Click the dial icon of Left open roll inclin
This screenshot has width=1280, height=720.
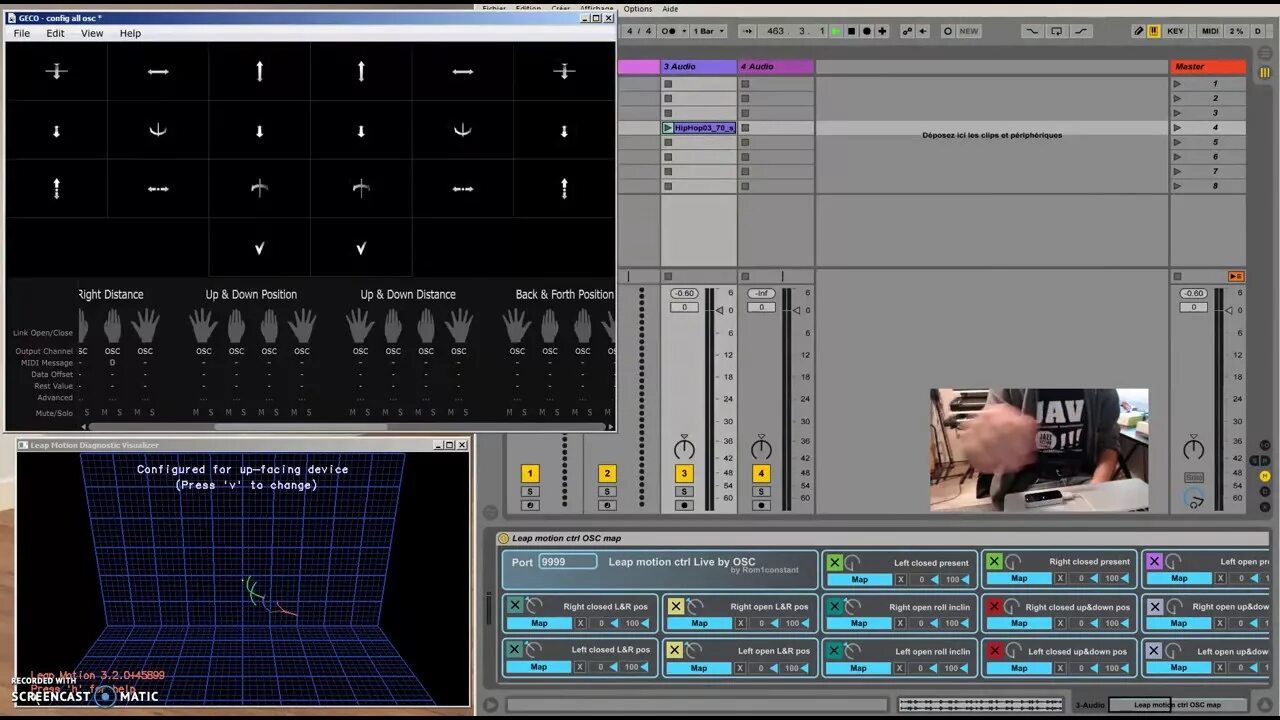[853, 651]
